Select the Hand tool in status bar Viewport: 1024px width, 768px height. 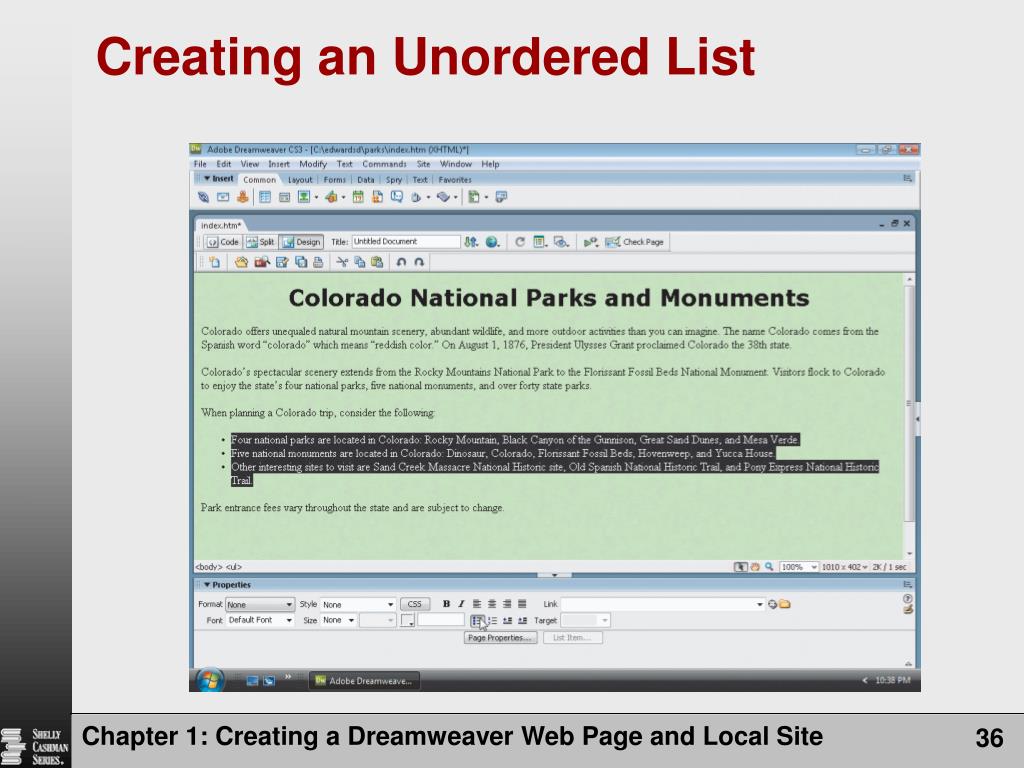click(x=755, y=567)
